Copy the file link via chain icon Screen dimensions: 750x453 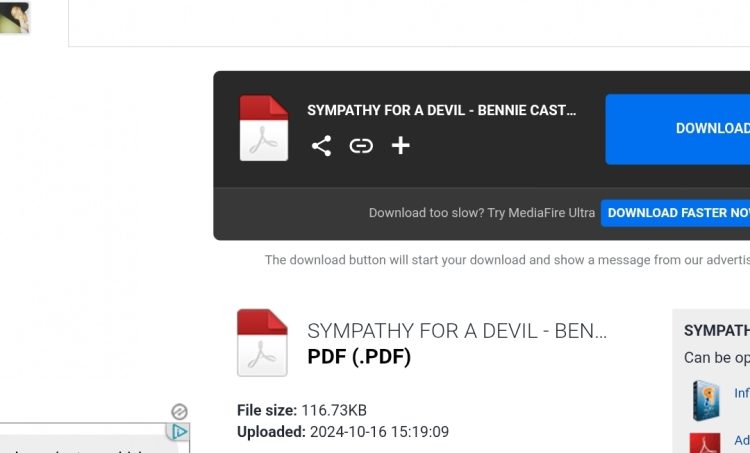coord(361,146)
